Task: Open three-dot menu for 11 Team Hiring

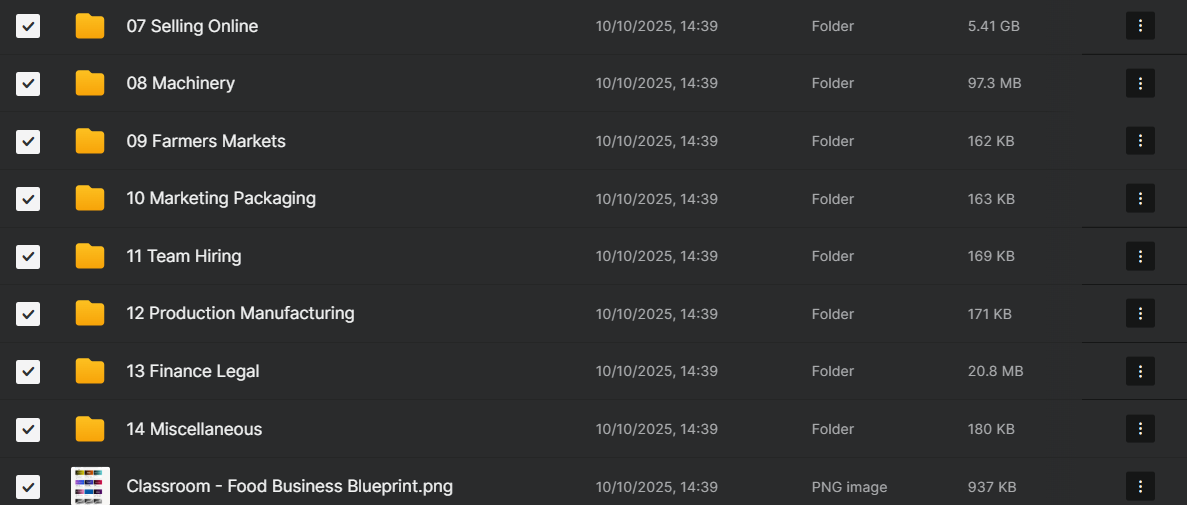Action: pos(1140,256)
